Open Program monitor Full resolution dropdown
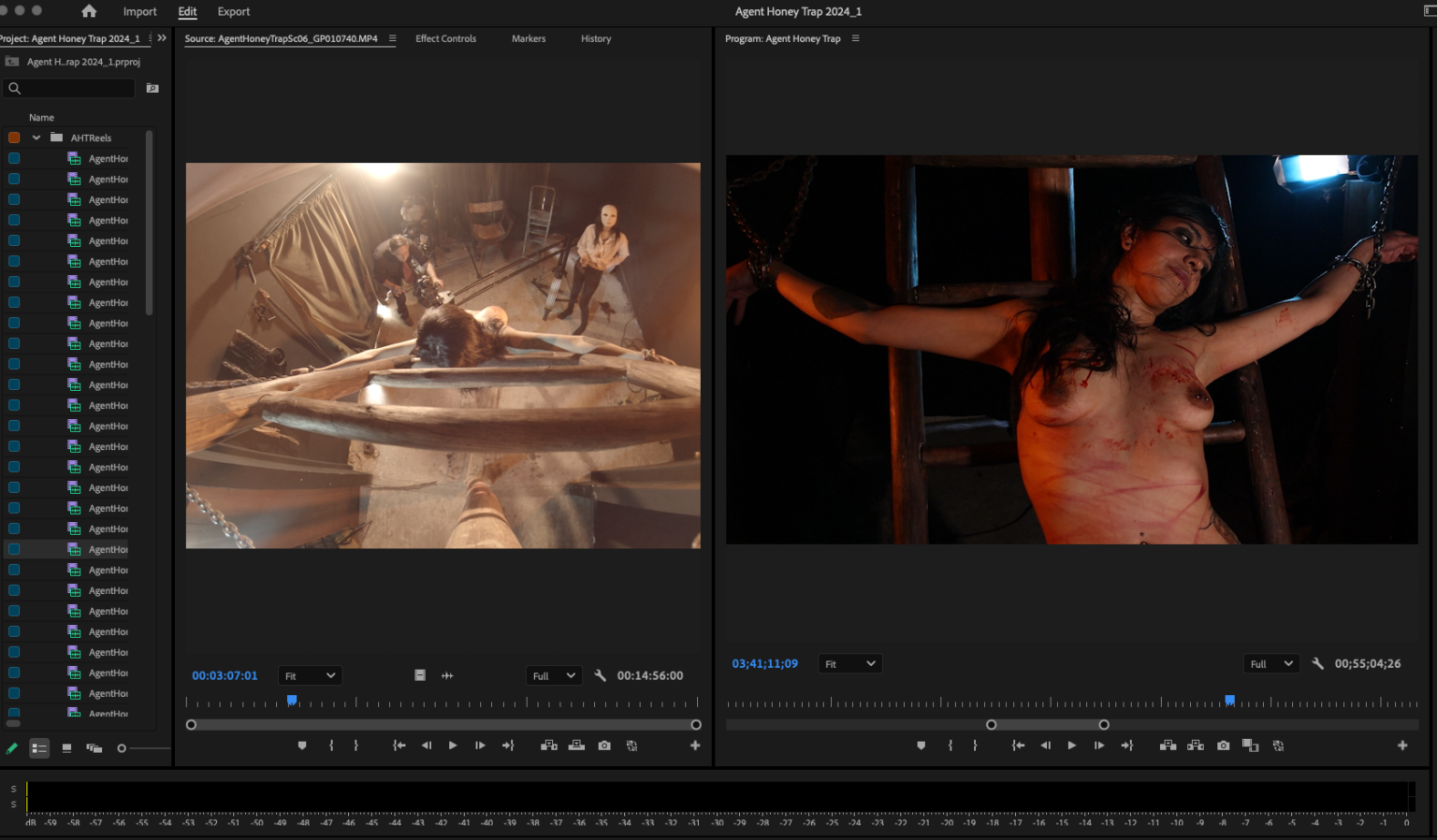 1270,664
